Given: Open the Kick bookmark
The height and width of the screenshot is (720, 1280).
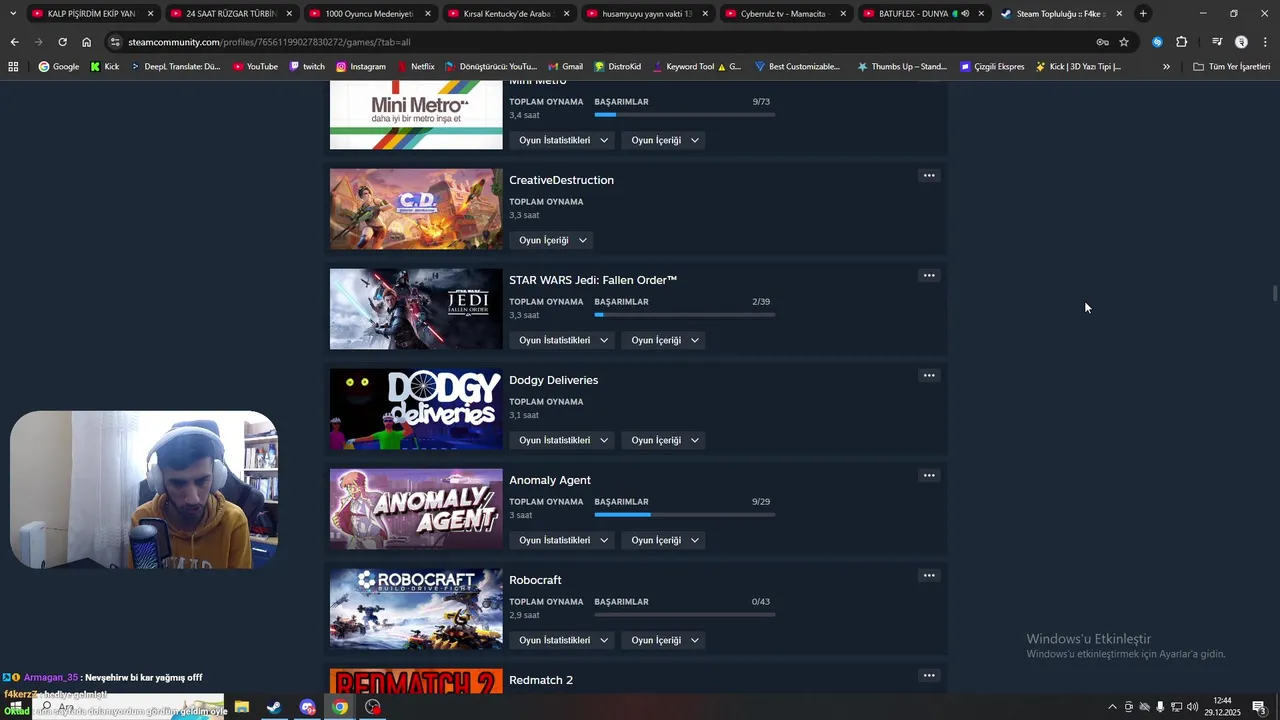Looking at the screenshot, I should [x=105, y=67].
